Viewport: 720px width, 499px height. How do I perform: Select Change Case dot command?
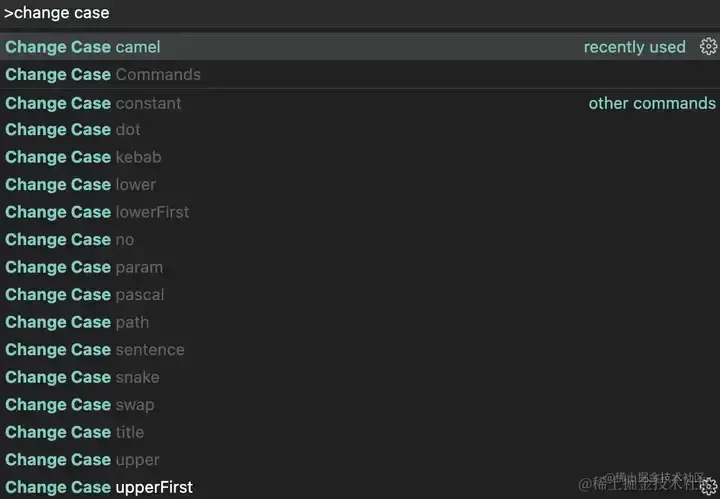360,130
